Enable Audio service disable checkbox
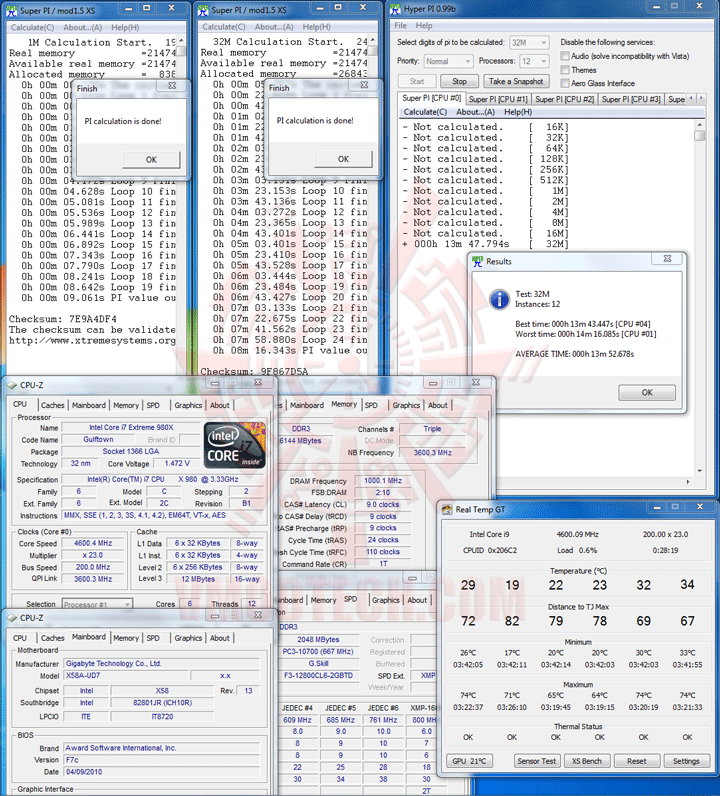This screenshot has height=796, width=720. coord(565,56)
